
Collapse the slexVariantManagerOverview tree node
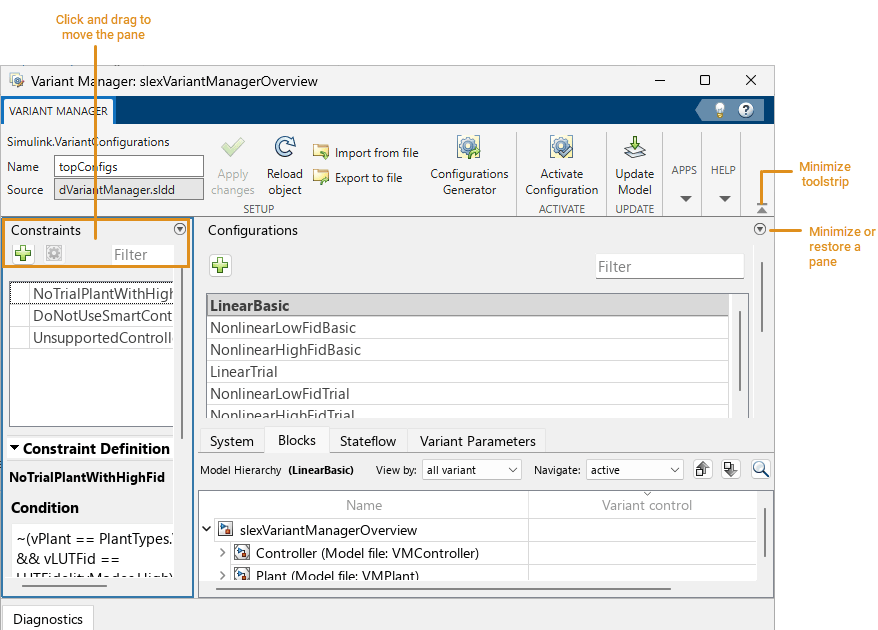tap(207, 529)
